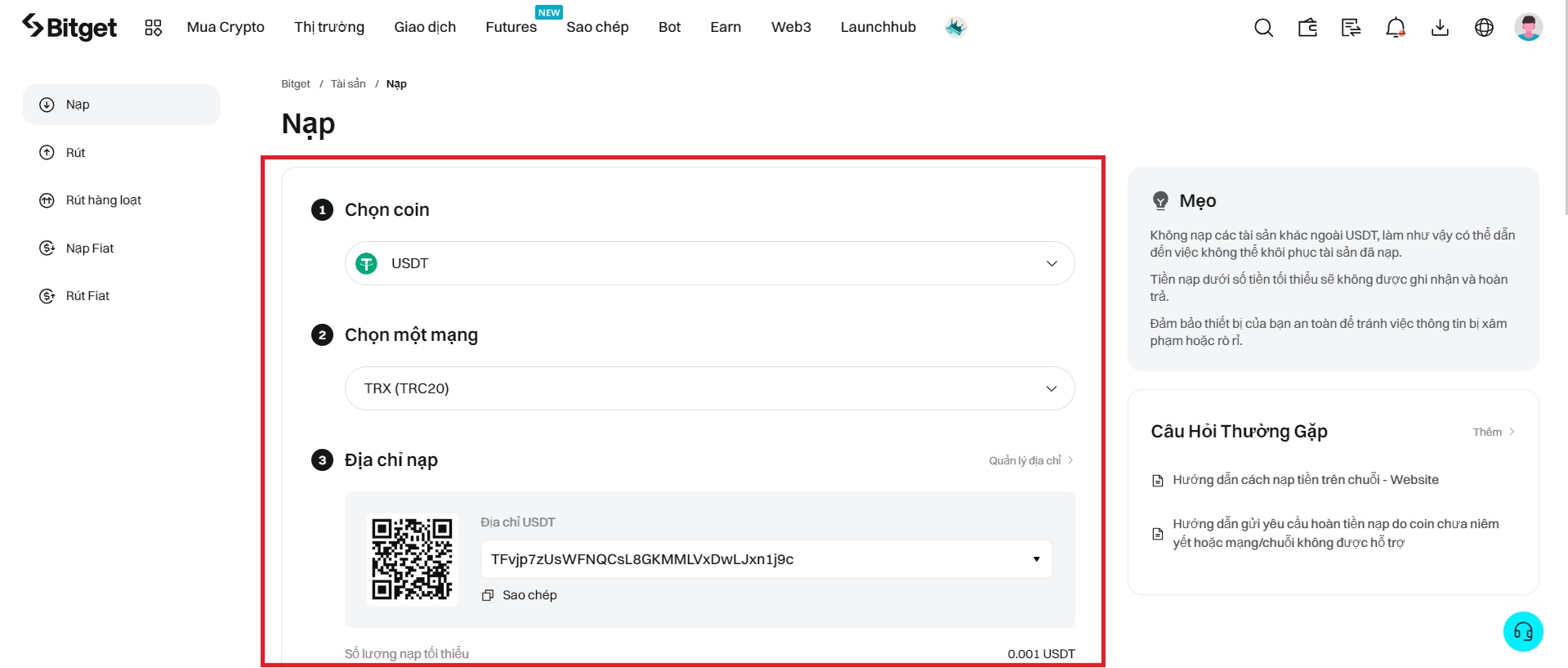Viewport: 1568px width, 668px height.
Task: Click the Hướng dẫn gửi yêu cầu hoàn tiền document icon
Action: pos(1158,534)
